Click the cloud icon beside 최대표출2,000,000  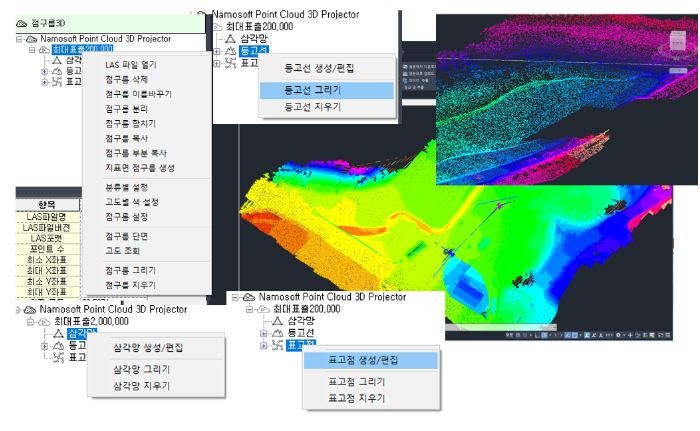[44, 322]
